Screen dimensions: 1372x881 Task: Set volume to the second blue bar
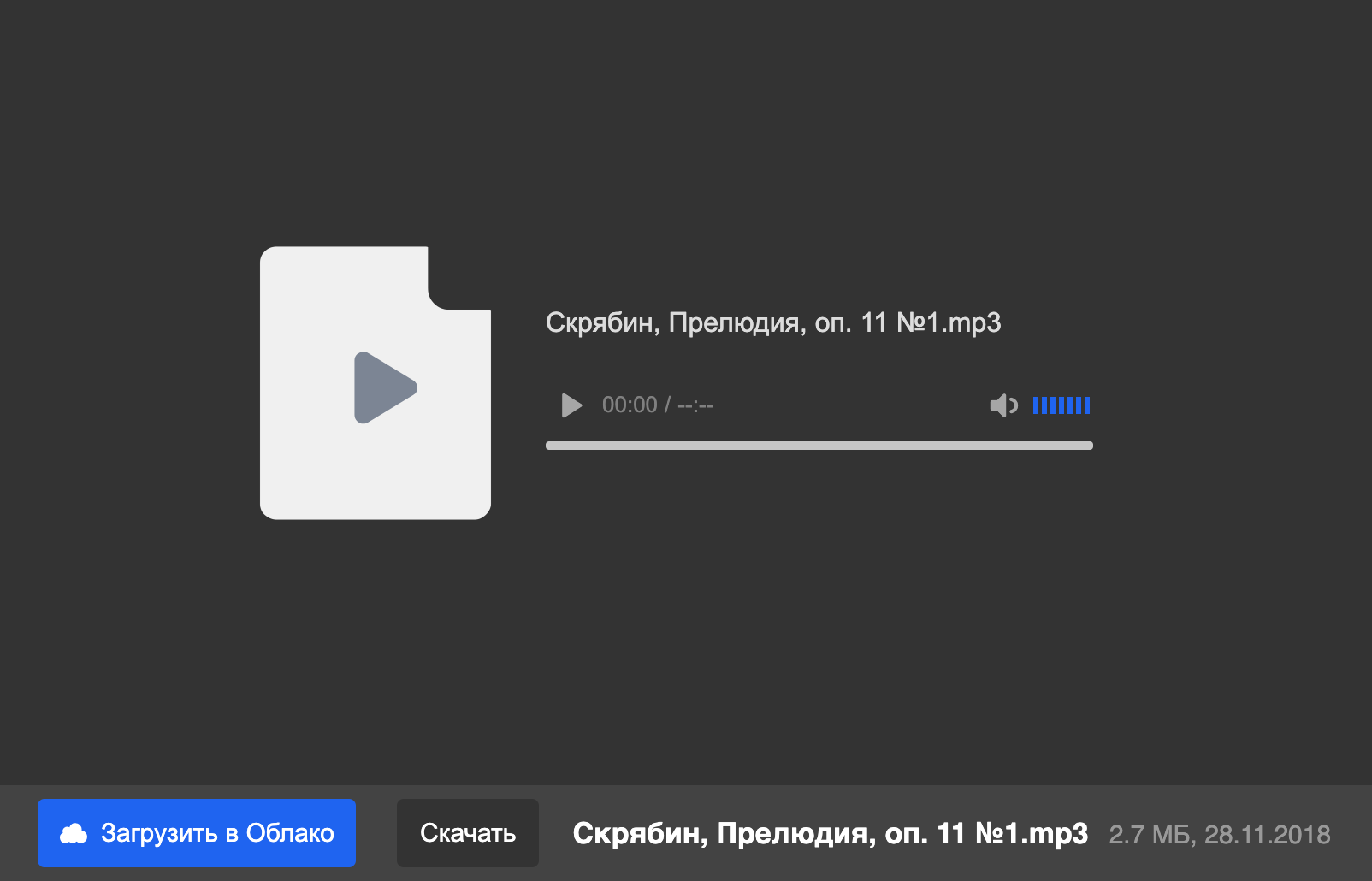(1044, 405)
